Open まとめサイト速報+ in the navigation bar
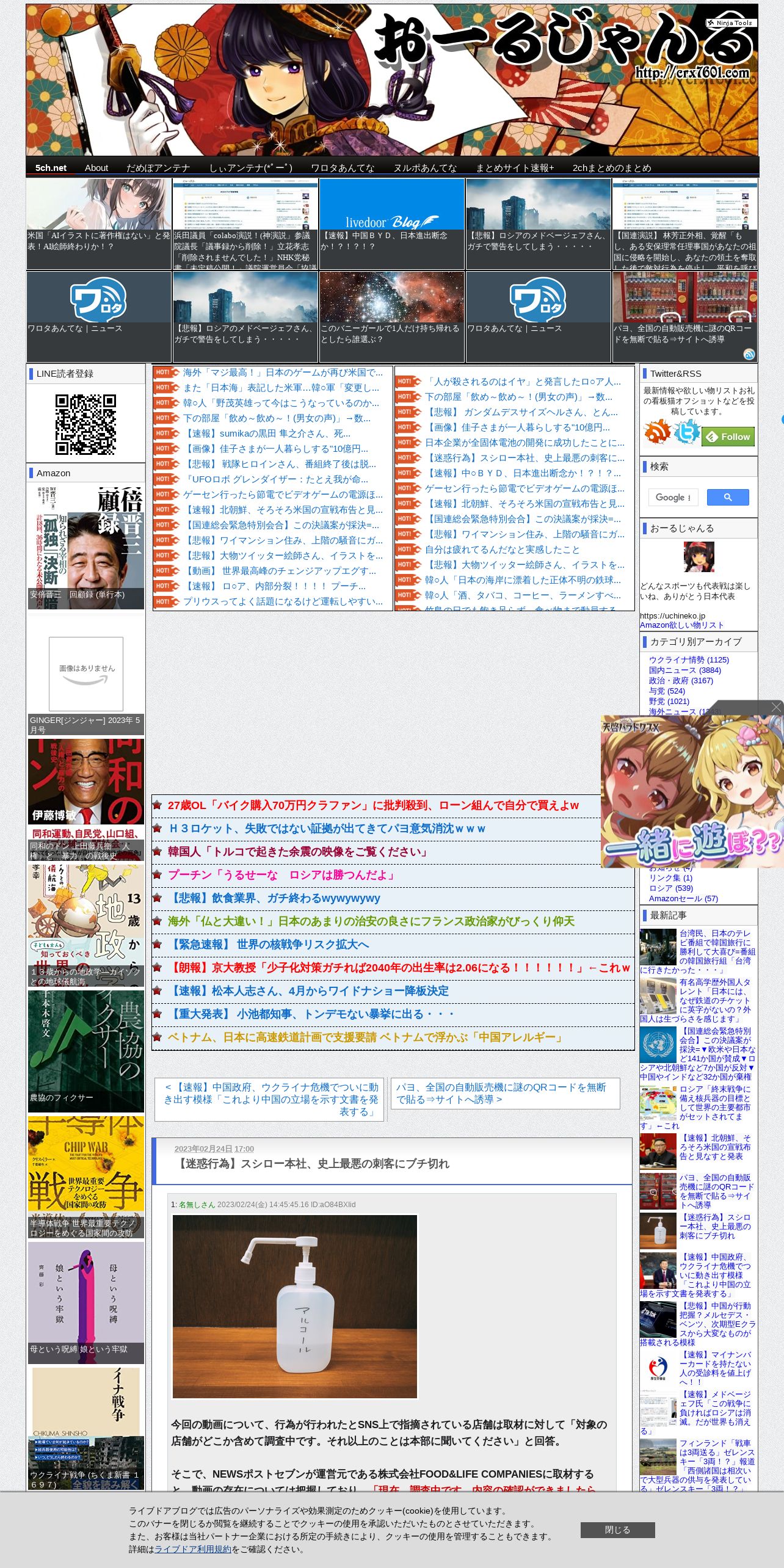784x1568 pixels. click(x=515, y=168)
